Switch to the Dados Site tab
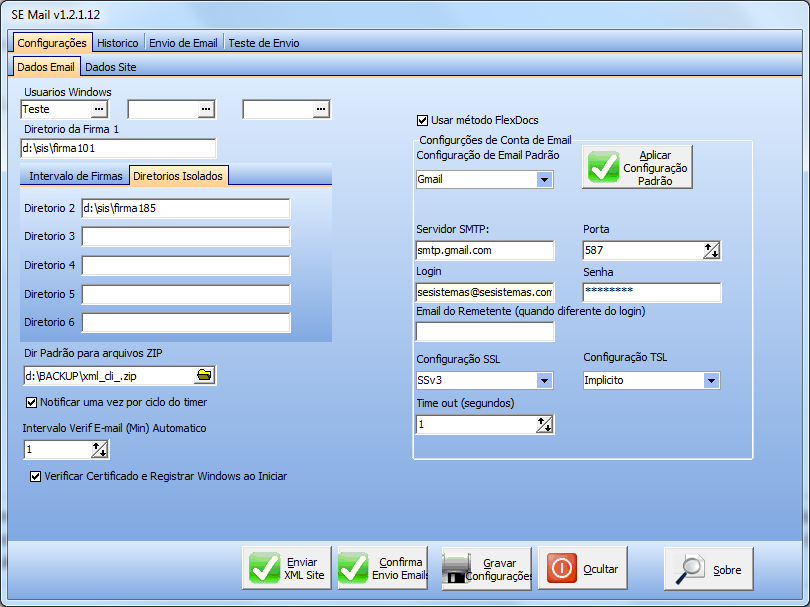 tap(110, 67)
